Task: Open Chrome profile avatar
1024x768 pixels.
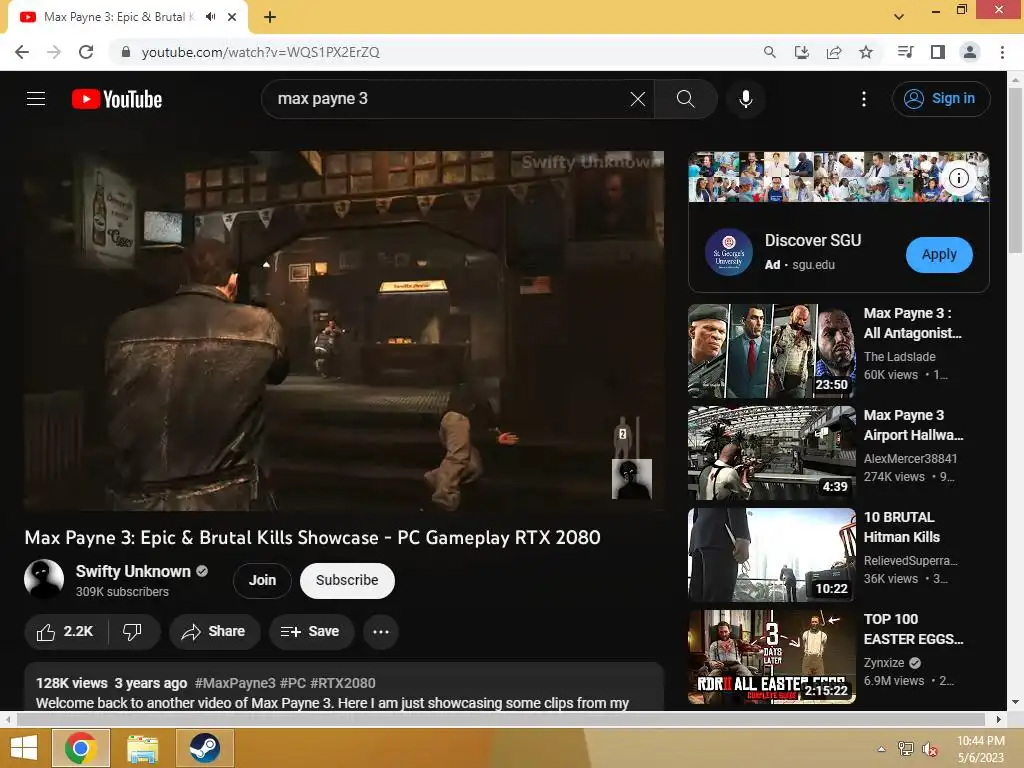Action: pyautogui.click(x=970, y=52)
